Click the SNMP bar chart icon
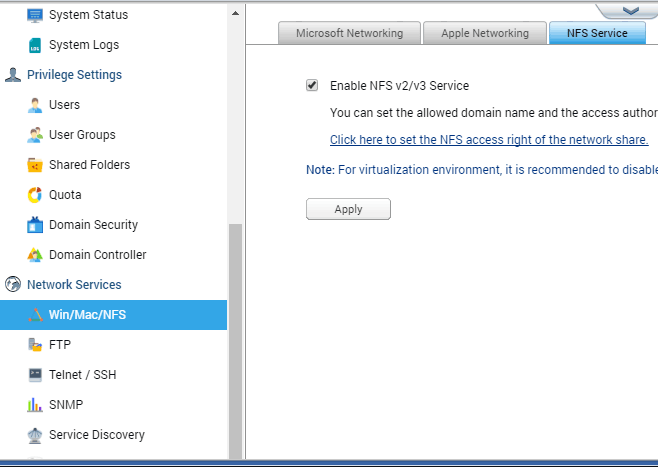This screenshot has width=658, height=467. (35, 404)
